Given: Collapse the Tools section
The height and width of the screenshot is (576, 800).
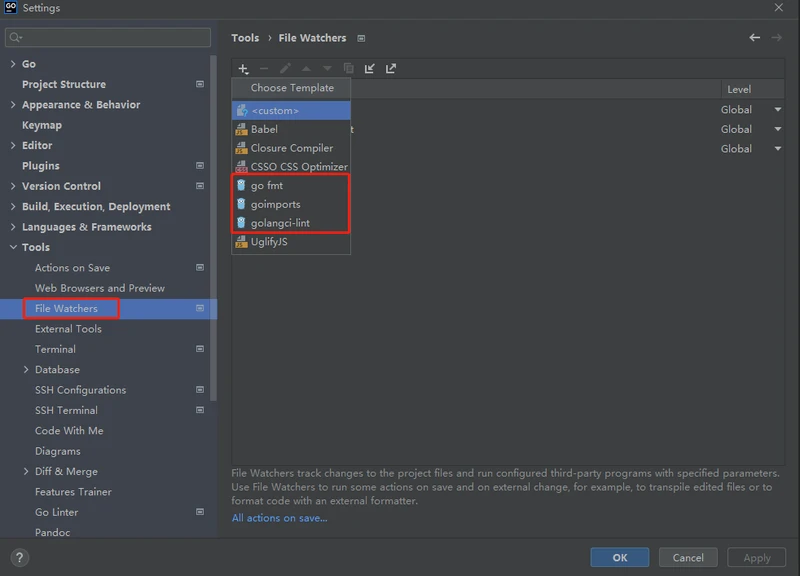Looking at the screenshot, I should pos(13,247).
